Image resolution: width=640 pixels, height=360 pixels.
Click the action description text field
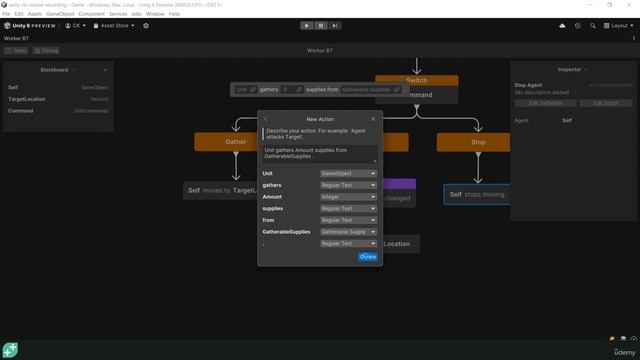tap(320, 154)
